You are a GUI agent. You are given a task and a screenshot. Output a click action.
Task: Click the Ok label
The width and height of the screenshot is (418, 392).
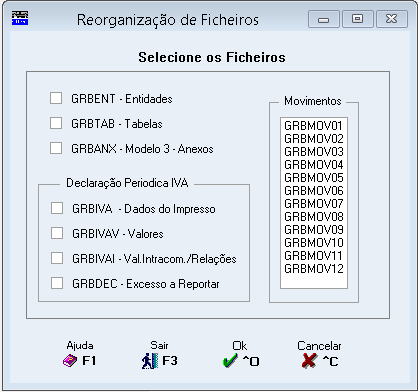pos(240,346)
